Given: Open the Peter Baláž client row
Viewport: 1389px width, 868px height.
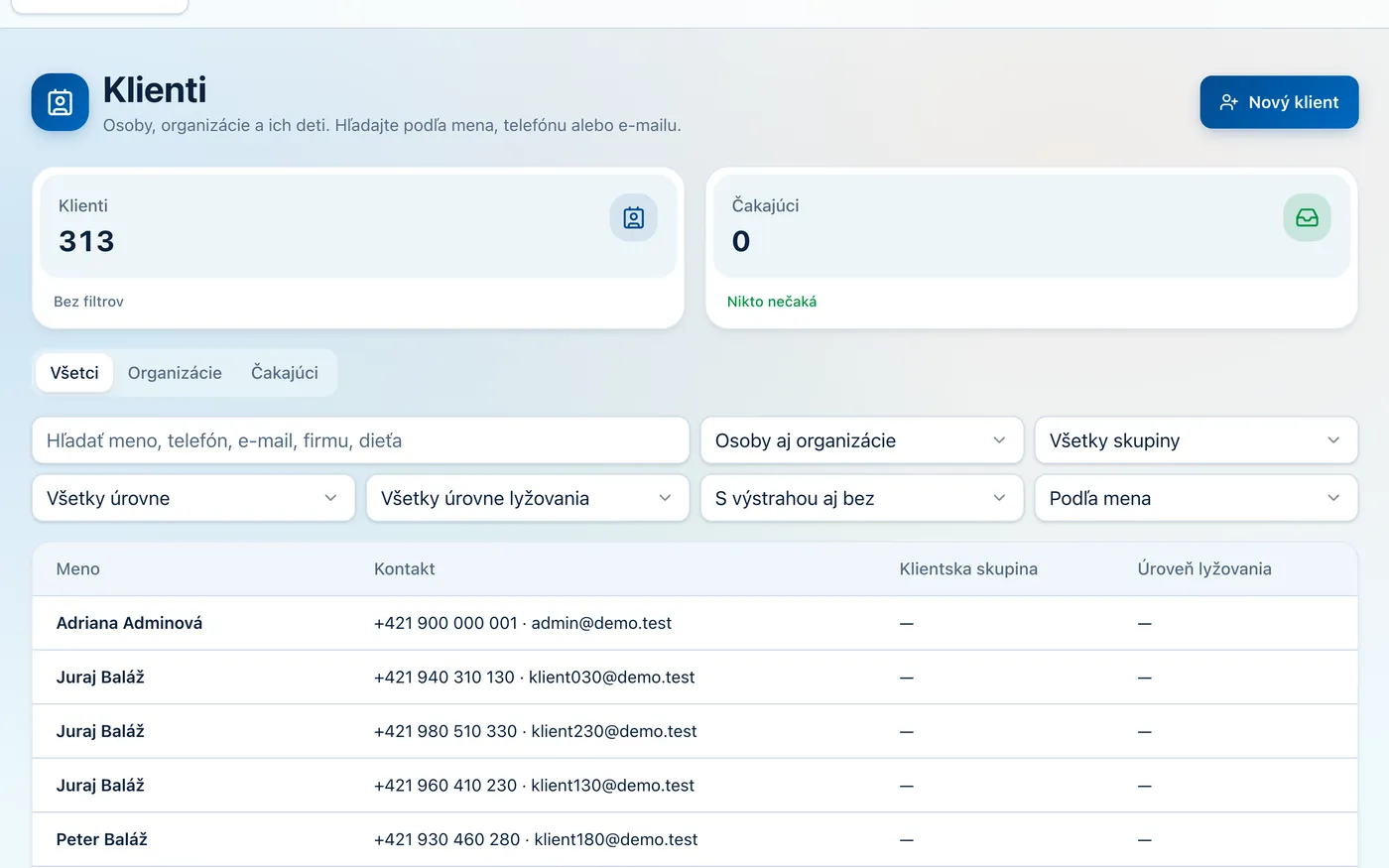Looking at the screenshot, I should point(694,839).
